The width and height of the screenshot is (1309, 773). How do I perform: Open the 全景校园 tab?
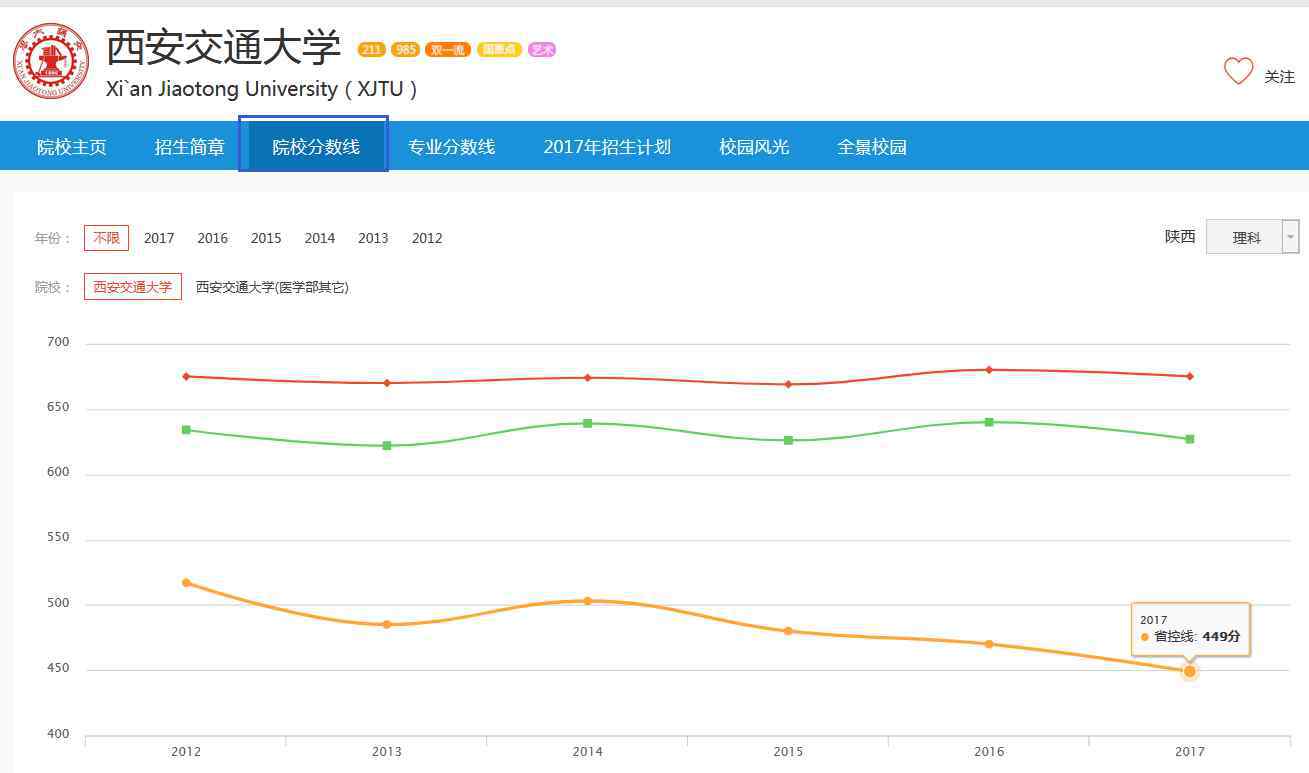[872, 147]
